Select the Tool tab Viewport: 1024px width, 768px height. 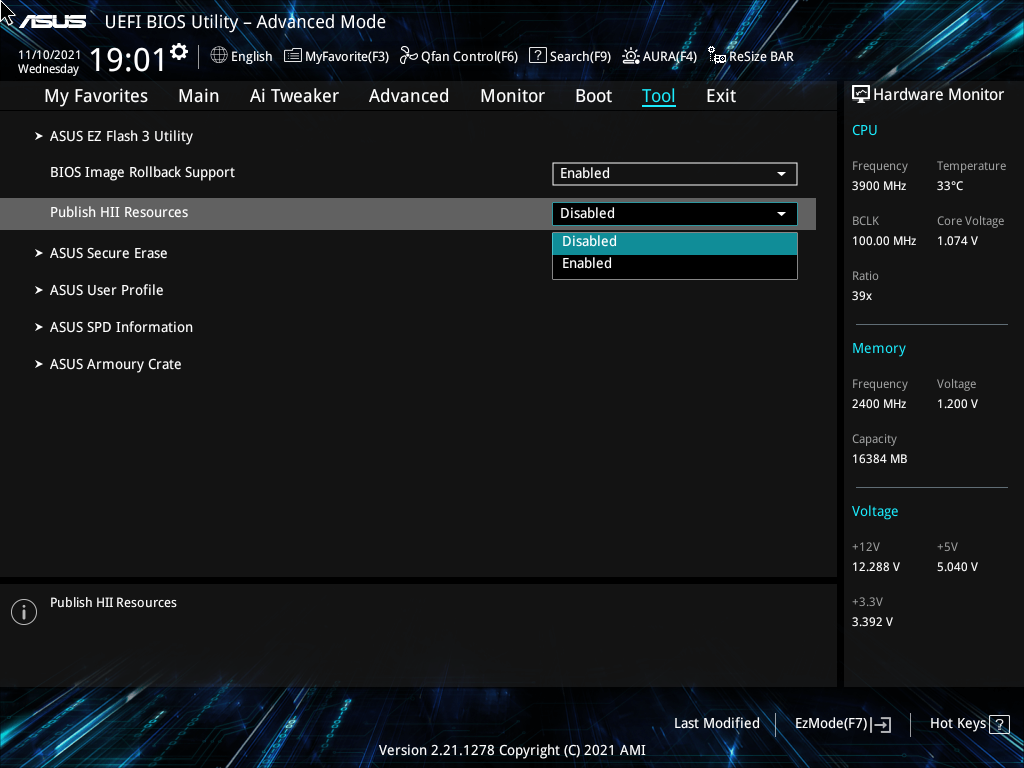[x=658, y=96]
